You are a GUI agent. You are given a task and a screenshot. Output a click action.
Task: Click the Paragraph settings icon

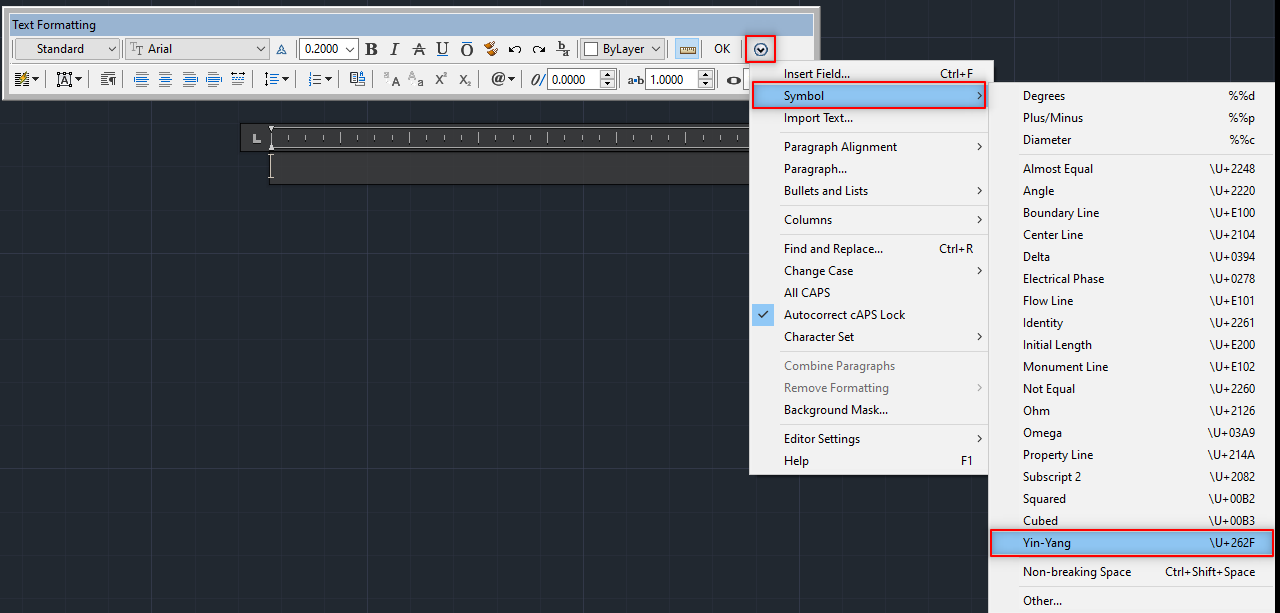(108, 79)
